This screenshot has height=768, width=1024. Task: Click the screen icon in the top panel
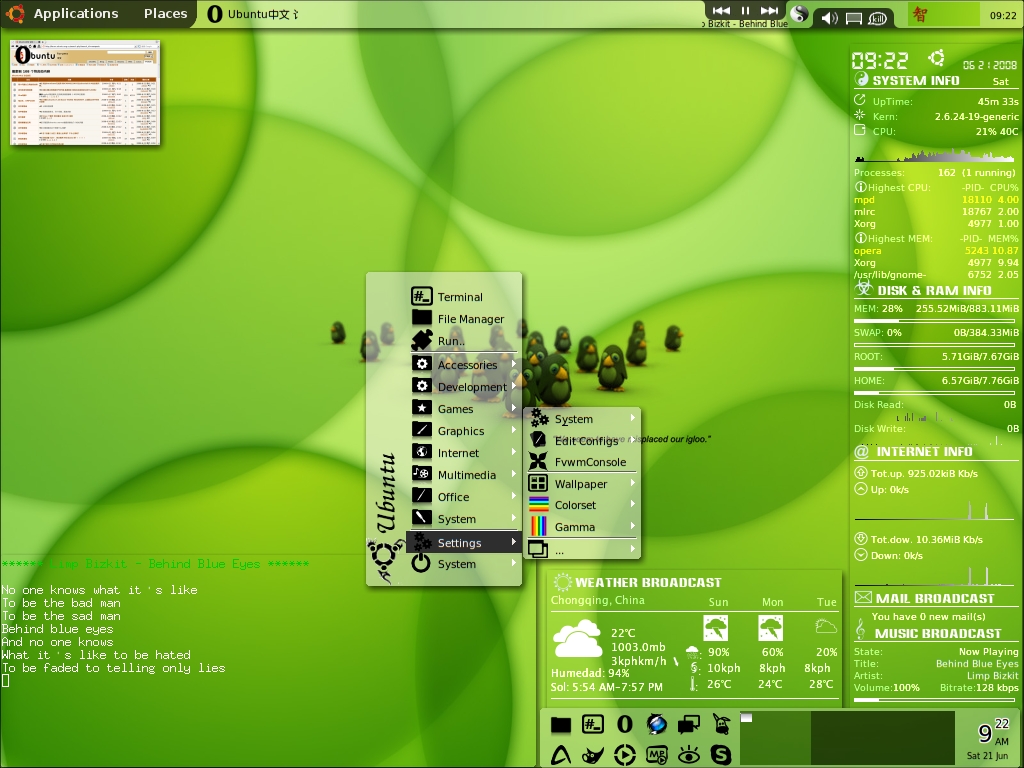click(x=854, y=18)
